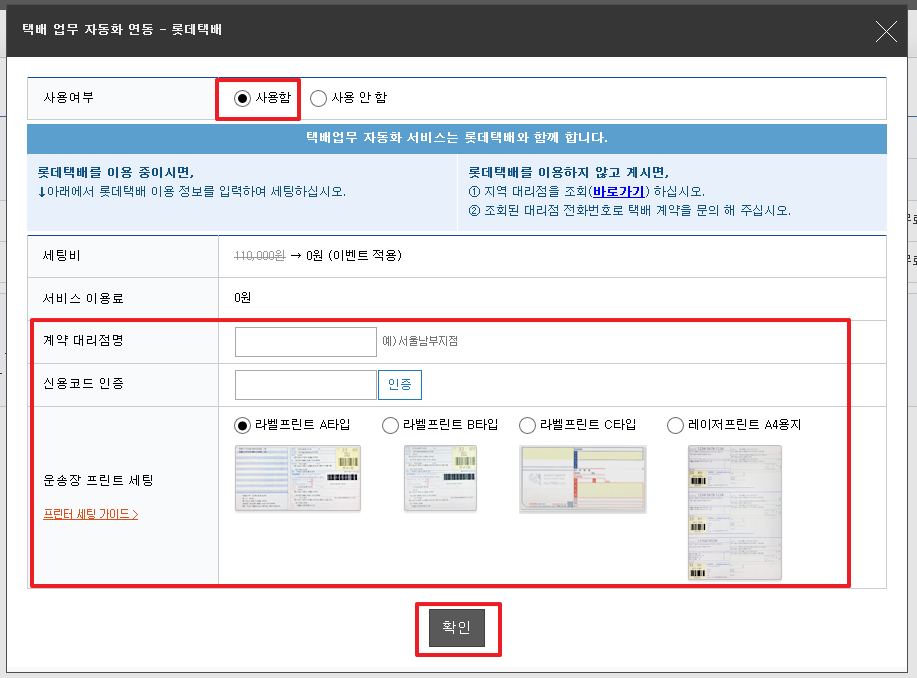This screenshot has width=917, height=678.
Task: Choose 라벨프린트 C타입 print option
Action: tap(527, 425)
